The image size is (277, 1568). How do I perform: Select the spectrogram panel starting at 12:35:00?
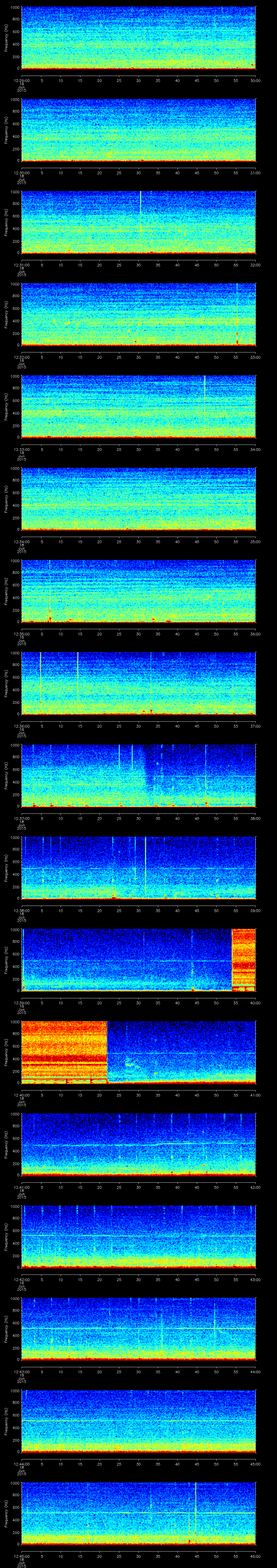click(138, 591)
